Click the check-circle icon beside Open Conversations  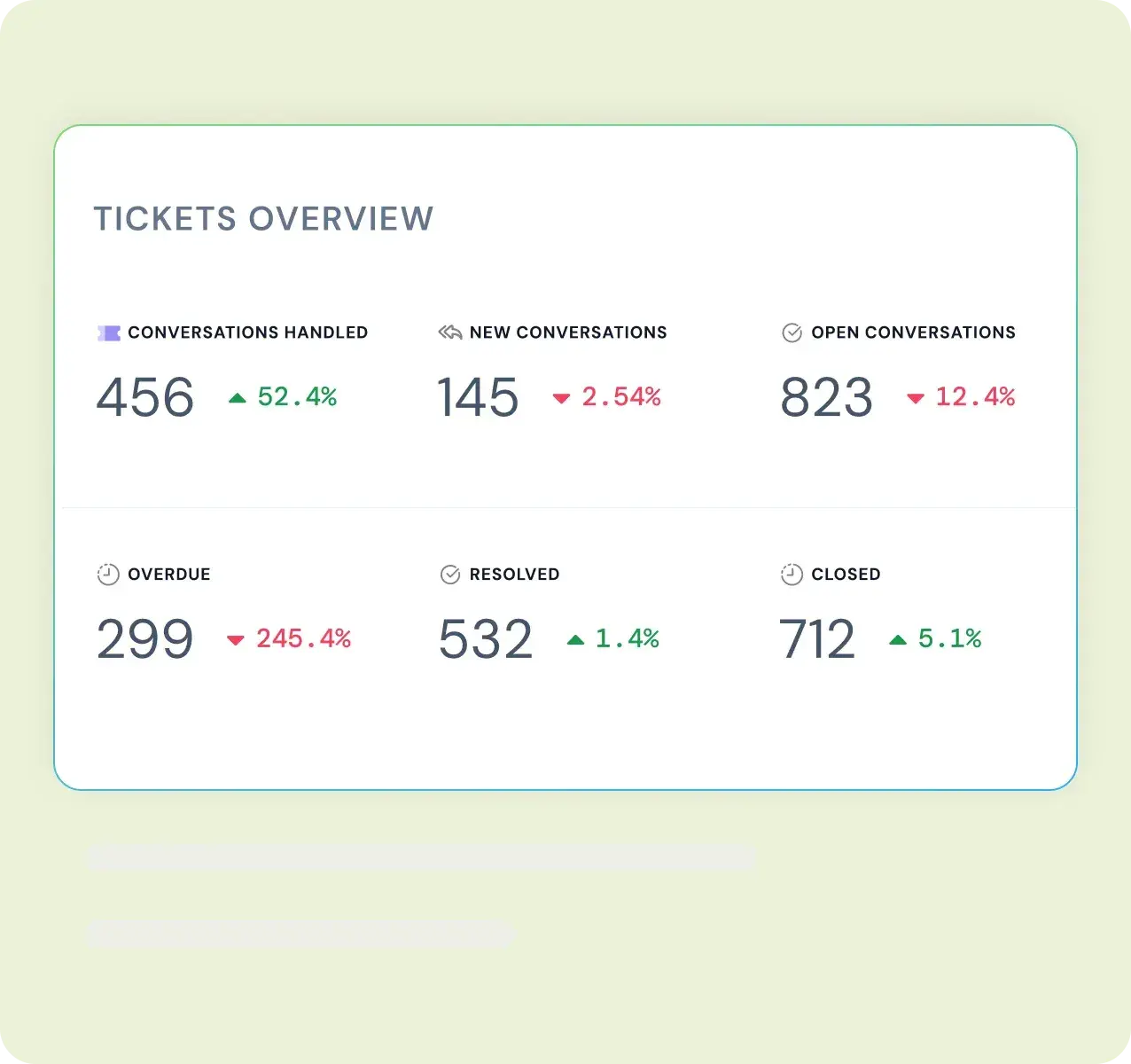[x=792, y=332]
